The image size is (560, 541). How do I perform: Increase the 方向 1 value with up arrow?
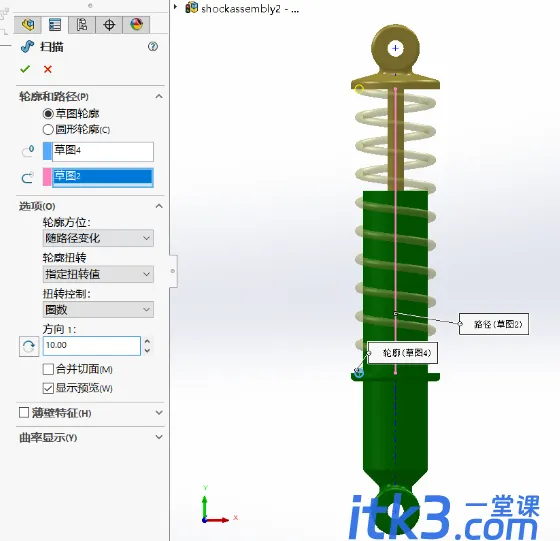coord(148,341)
